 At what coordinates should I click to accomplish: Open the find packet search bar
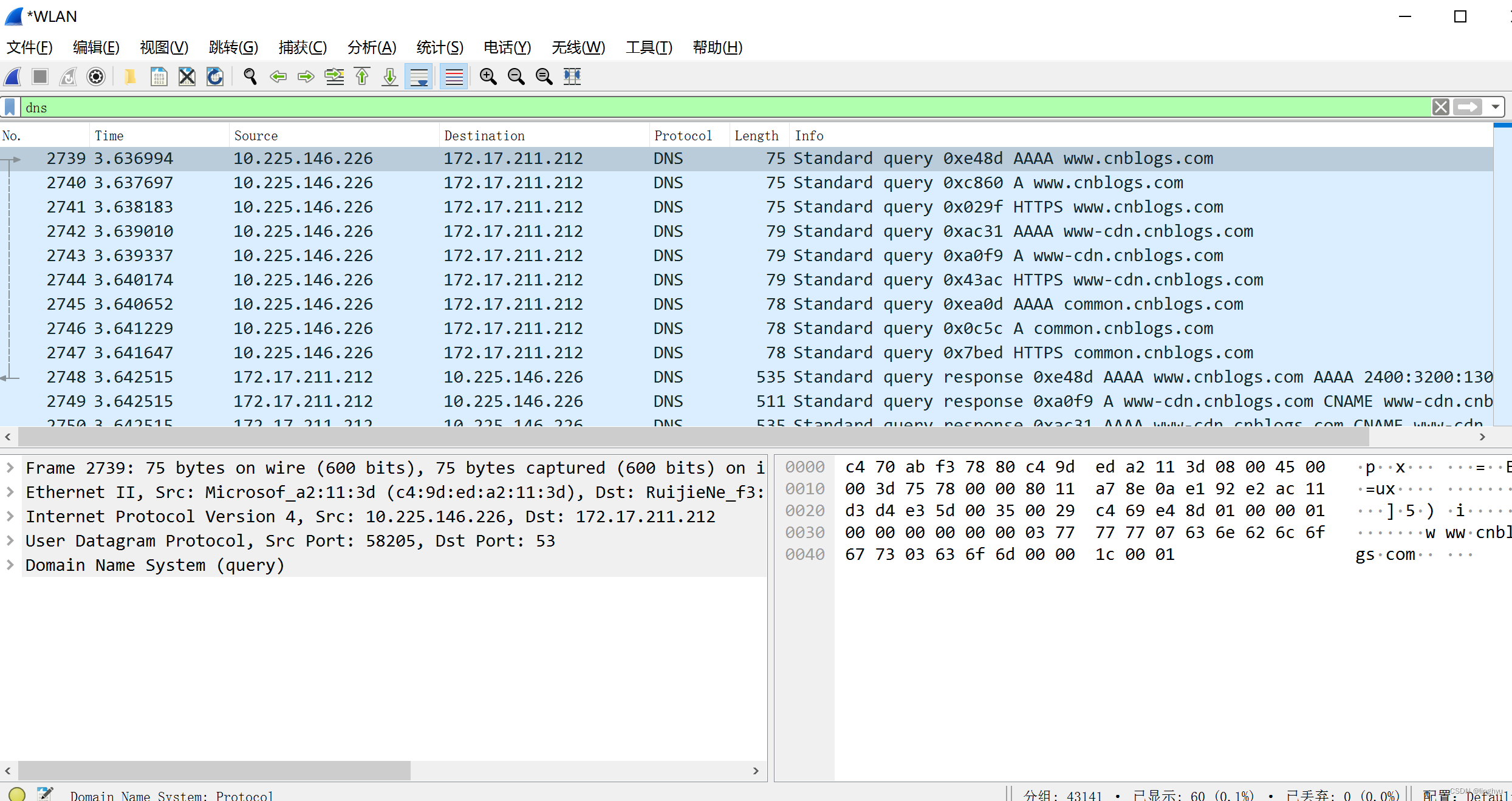point(250,77)
